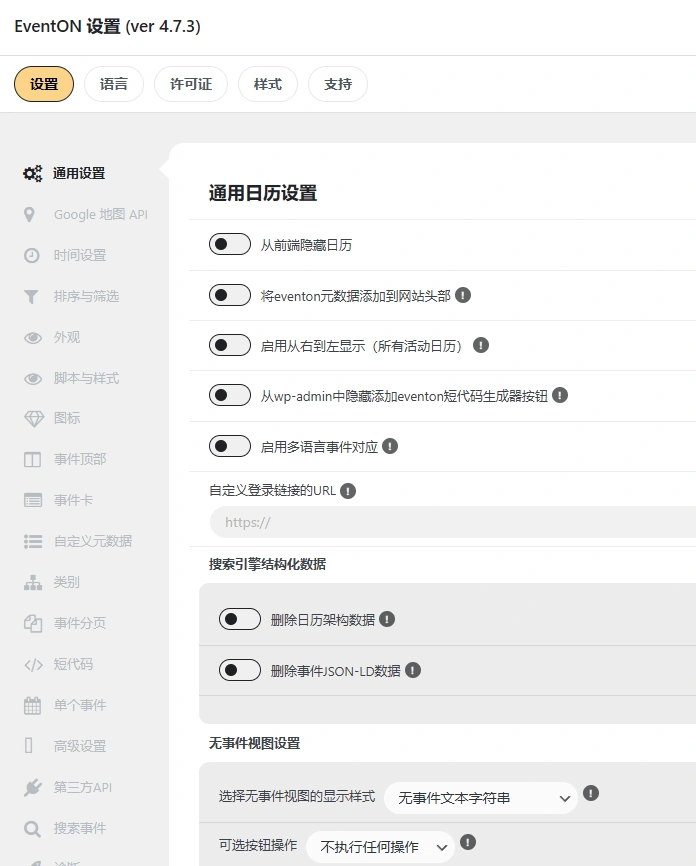Click the https:// custom login URL field
Screen dimensions: 696x866
coord(453,522)
